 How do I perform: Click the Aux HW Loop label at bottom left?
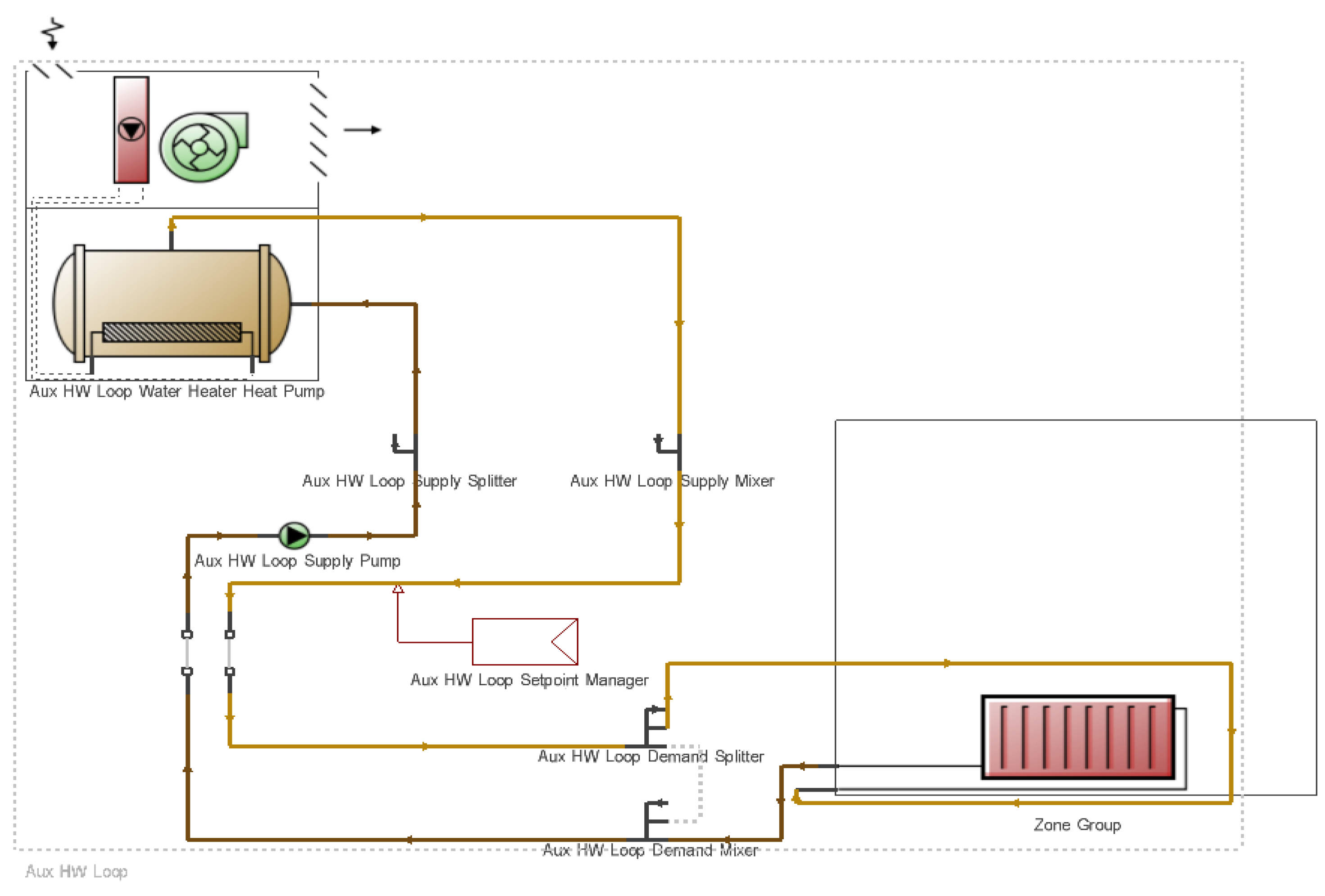click(x=77, y=872)
